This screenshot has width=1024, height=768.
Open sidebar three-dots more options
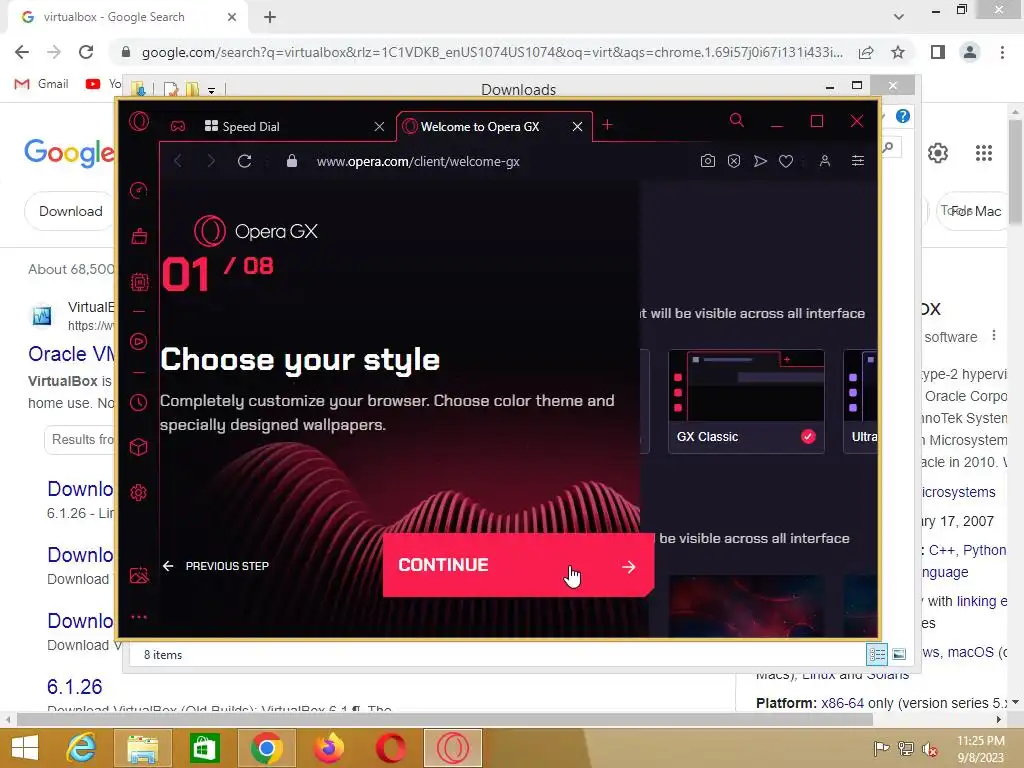(x=139, y=616)
